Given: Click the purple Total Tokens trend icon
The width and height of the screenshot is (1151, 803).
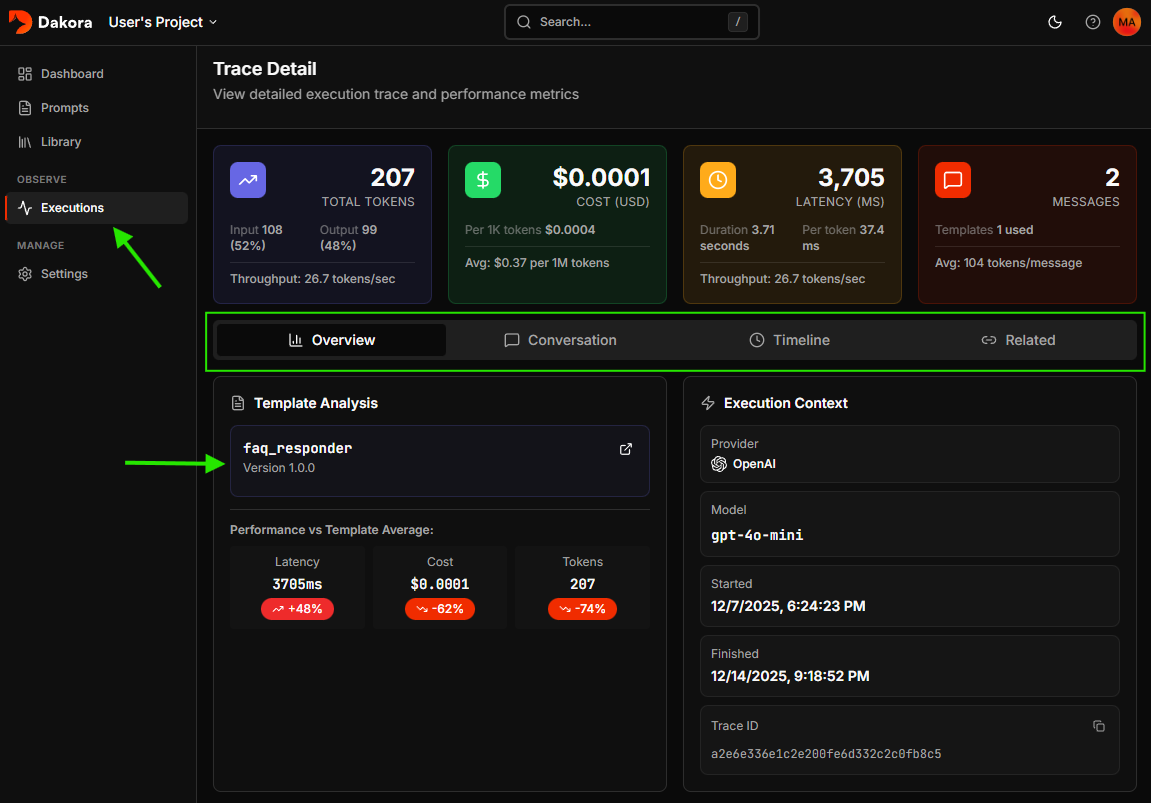Looking at the screenshot, I should pyautogui.click(x=248, y=180).
